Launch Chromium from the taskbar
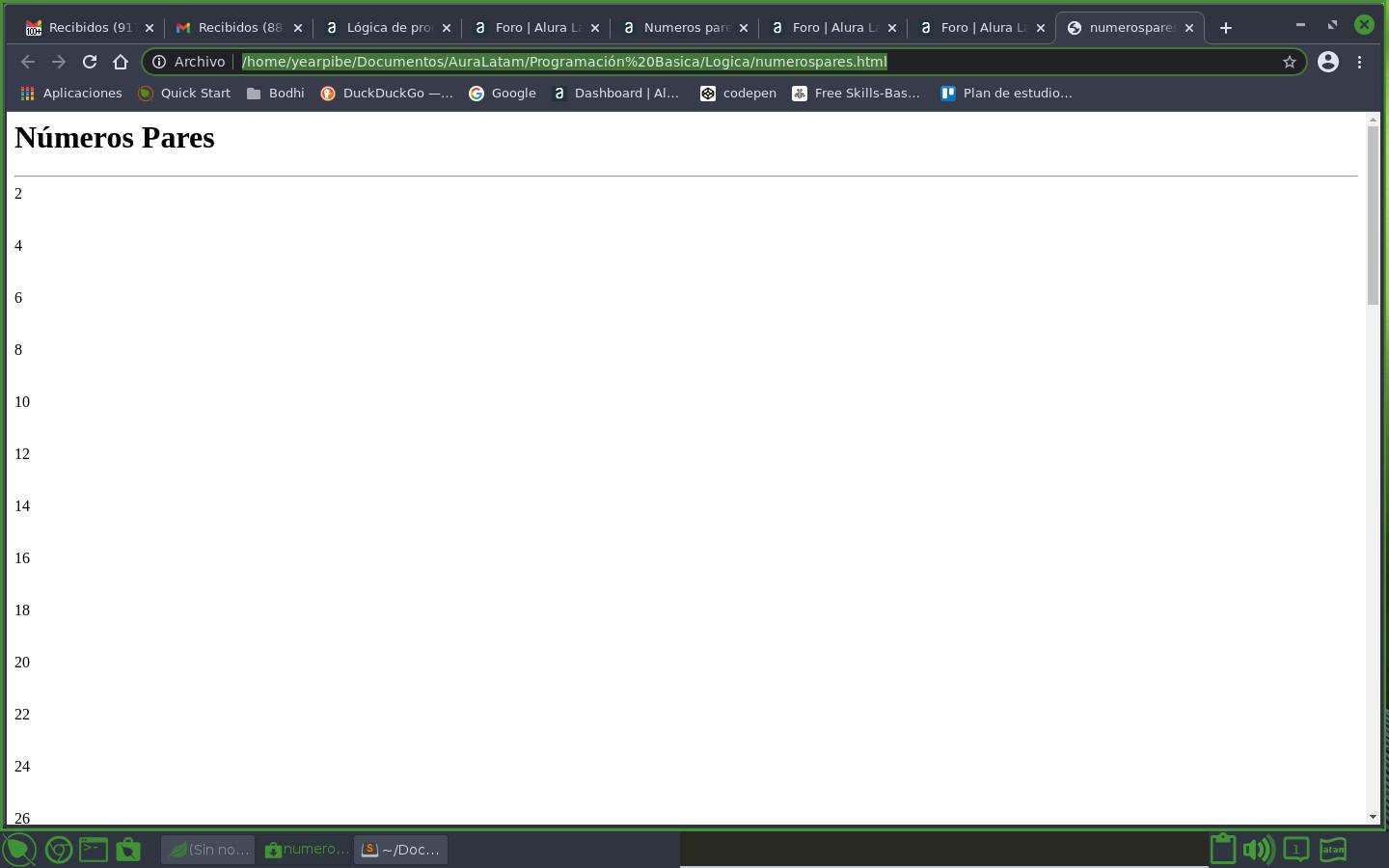This screenshot has width=1389, height=868. click(59, 850)
